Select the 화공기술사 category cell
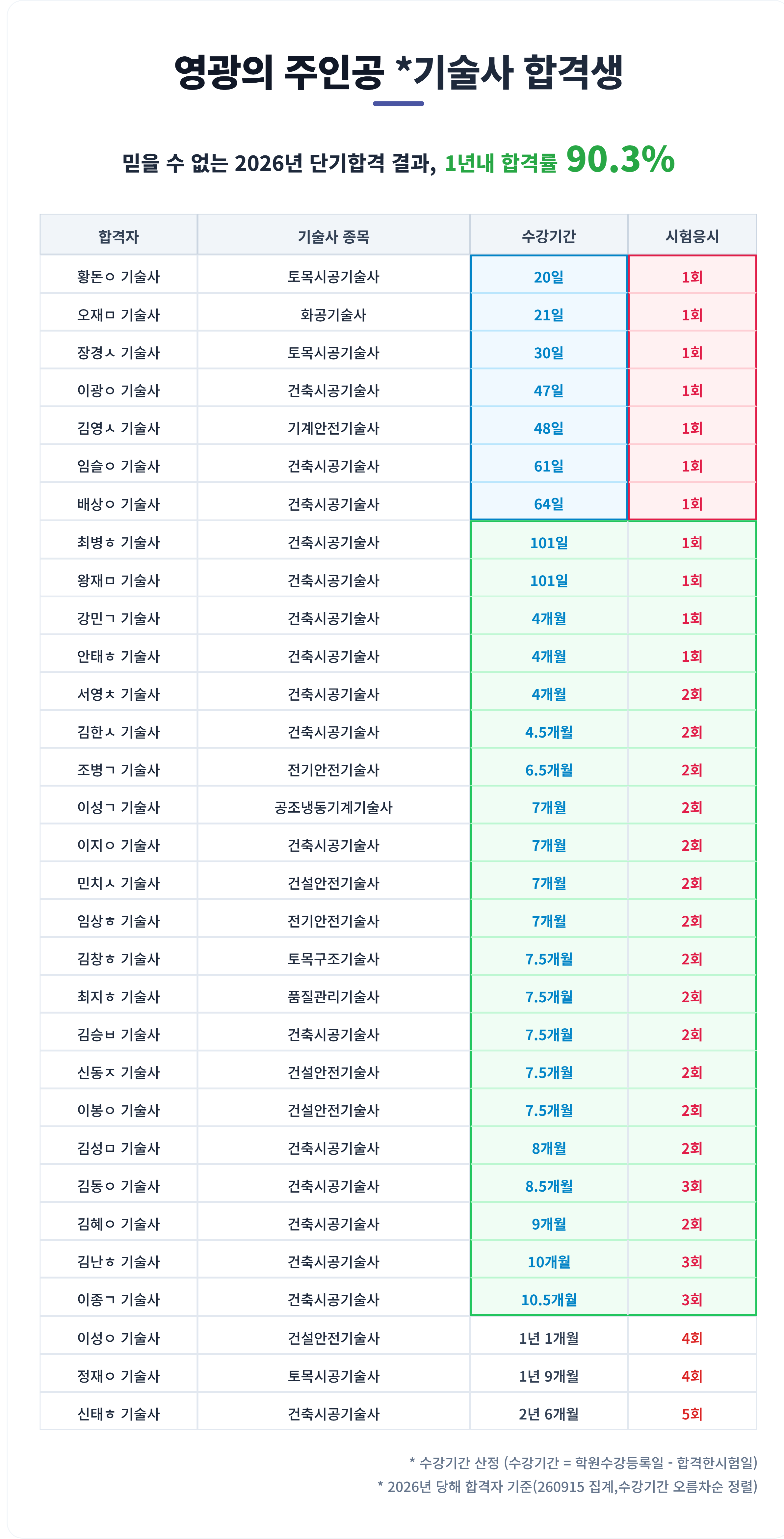The width and height of the screenshot is (784, 1539). (334, 314)
